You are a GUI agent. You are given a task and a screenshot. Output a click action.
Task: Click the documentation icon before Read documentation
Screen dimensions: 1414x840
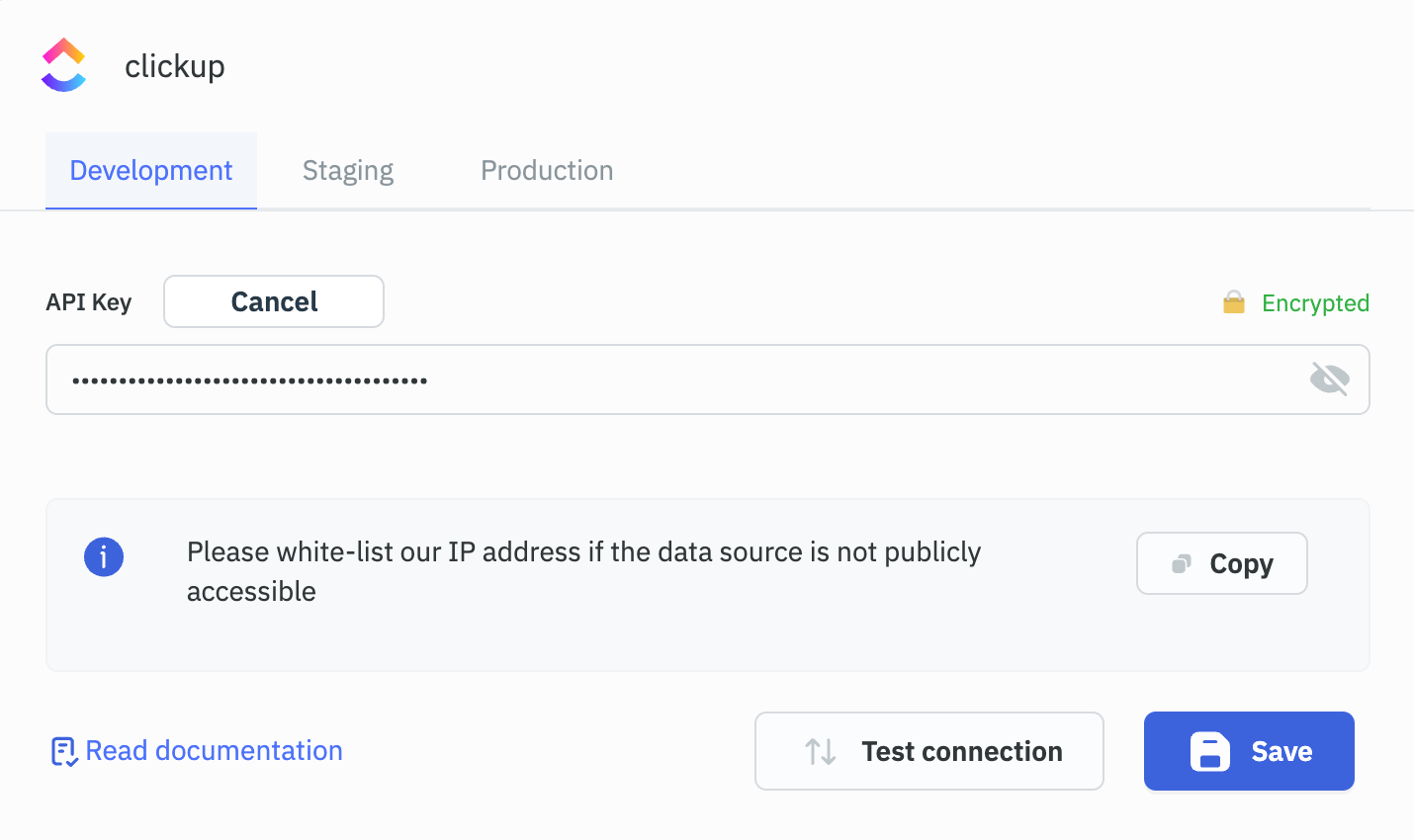click(x=62, y=751)
